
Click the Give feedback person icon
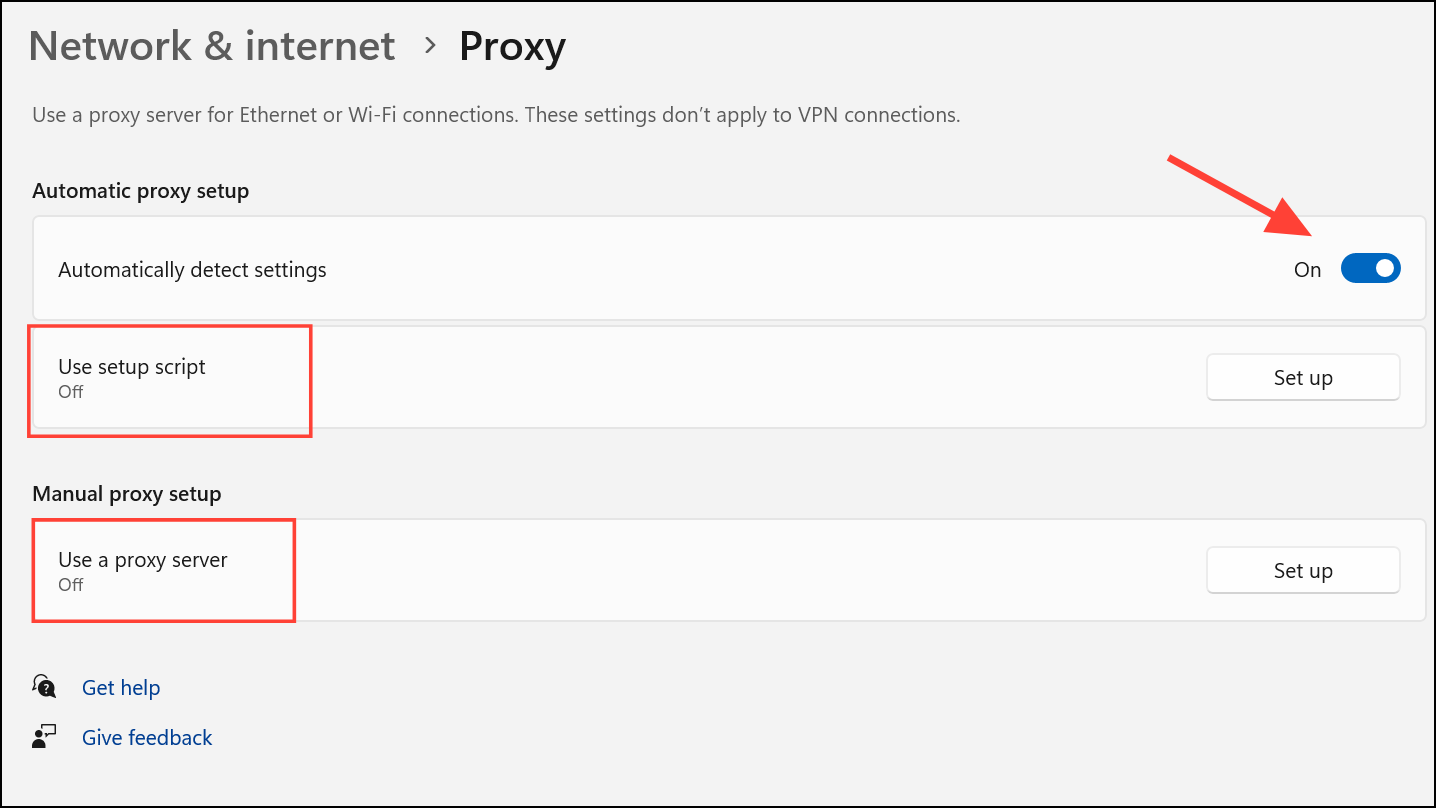point(45,737)
